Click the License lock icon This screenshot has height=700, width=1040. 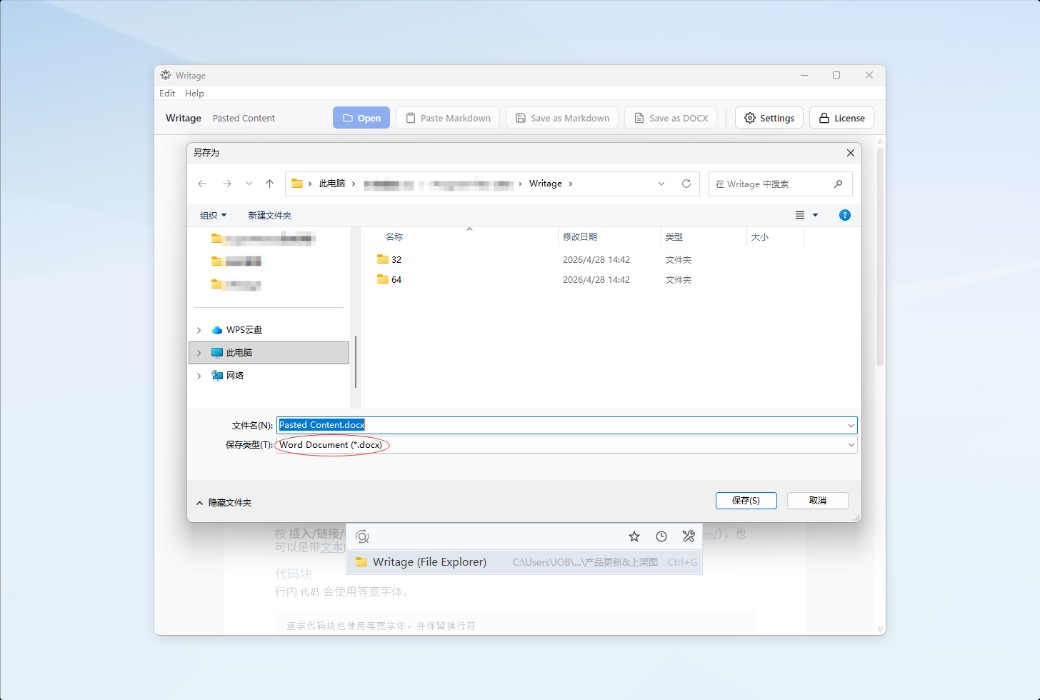[824, 117]
